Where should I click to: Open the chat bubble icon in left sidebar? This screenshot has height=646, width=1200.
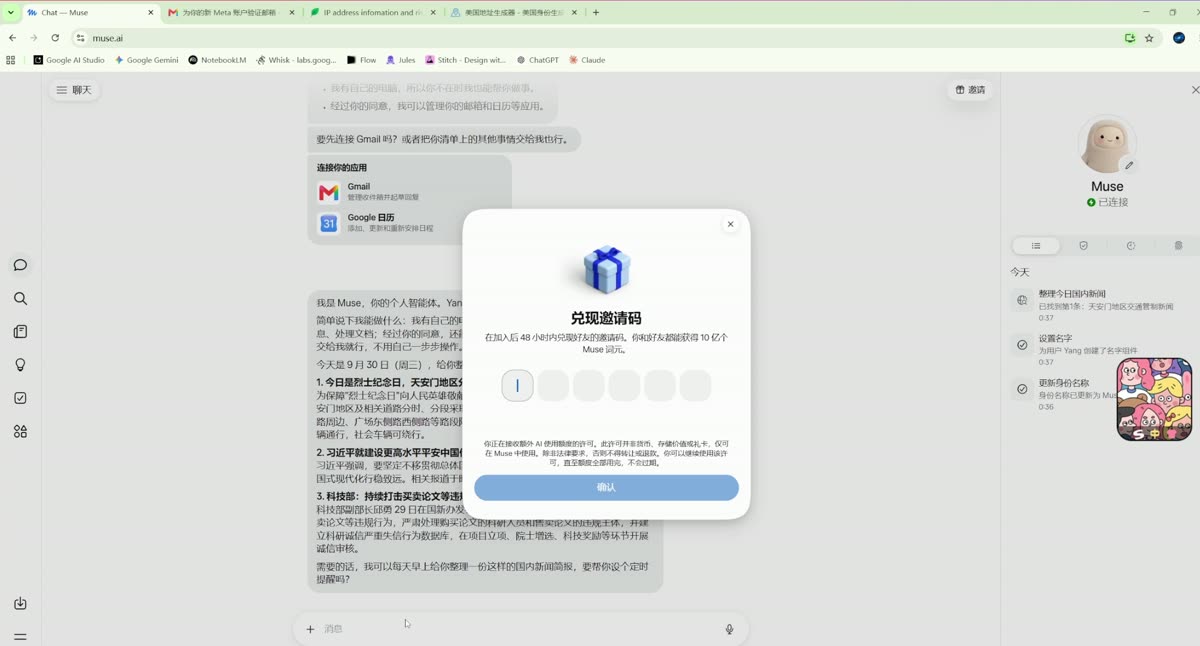(x=20, y=265)
